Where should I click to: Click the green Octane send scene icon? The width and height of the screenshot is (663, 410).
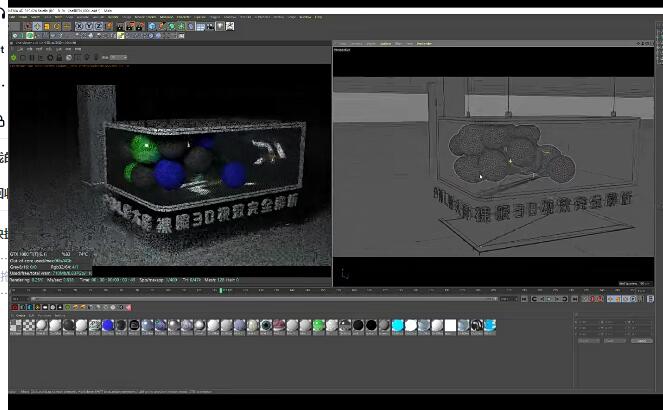pyautogui.click(x=14, y=58)
